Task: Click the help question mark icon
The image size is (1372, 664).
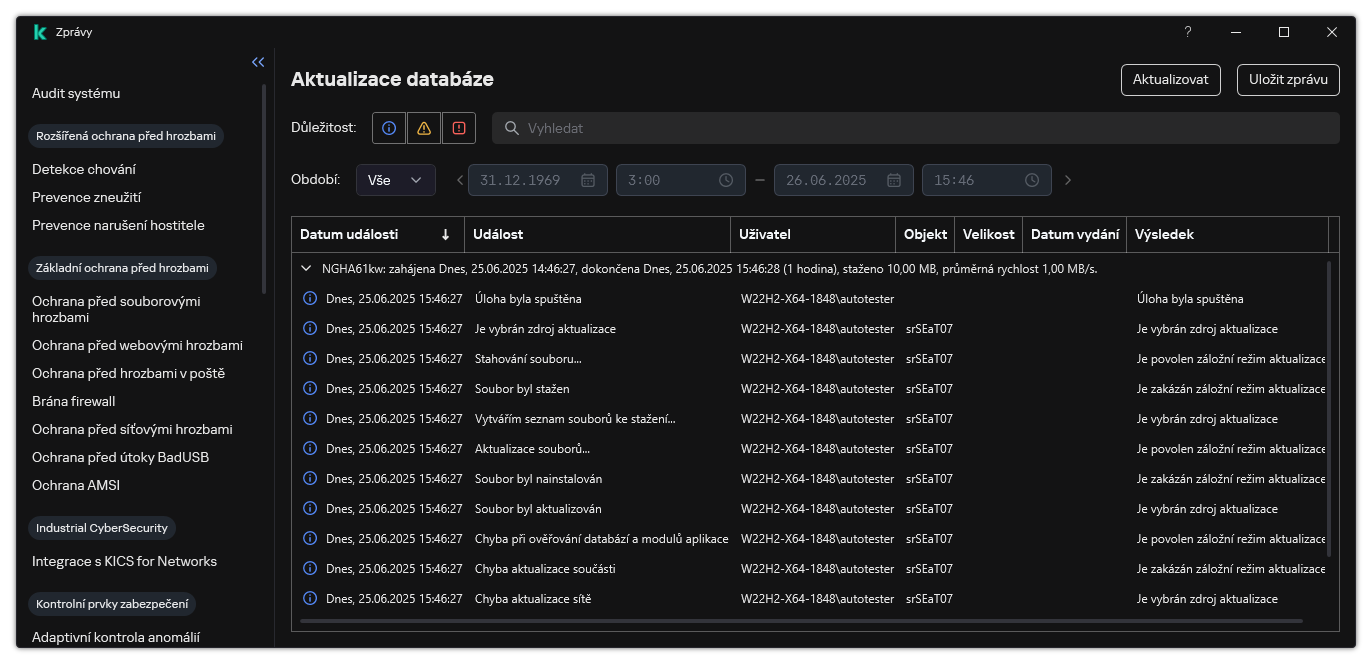Action: [x=1188, y=32]
